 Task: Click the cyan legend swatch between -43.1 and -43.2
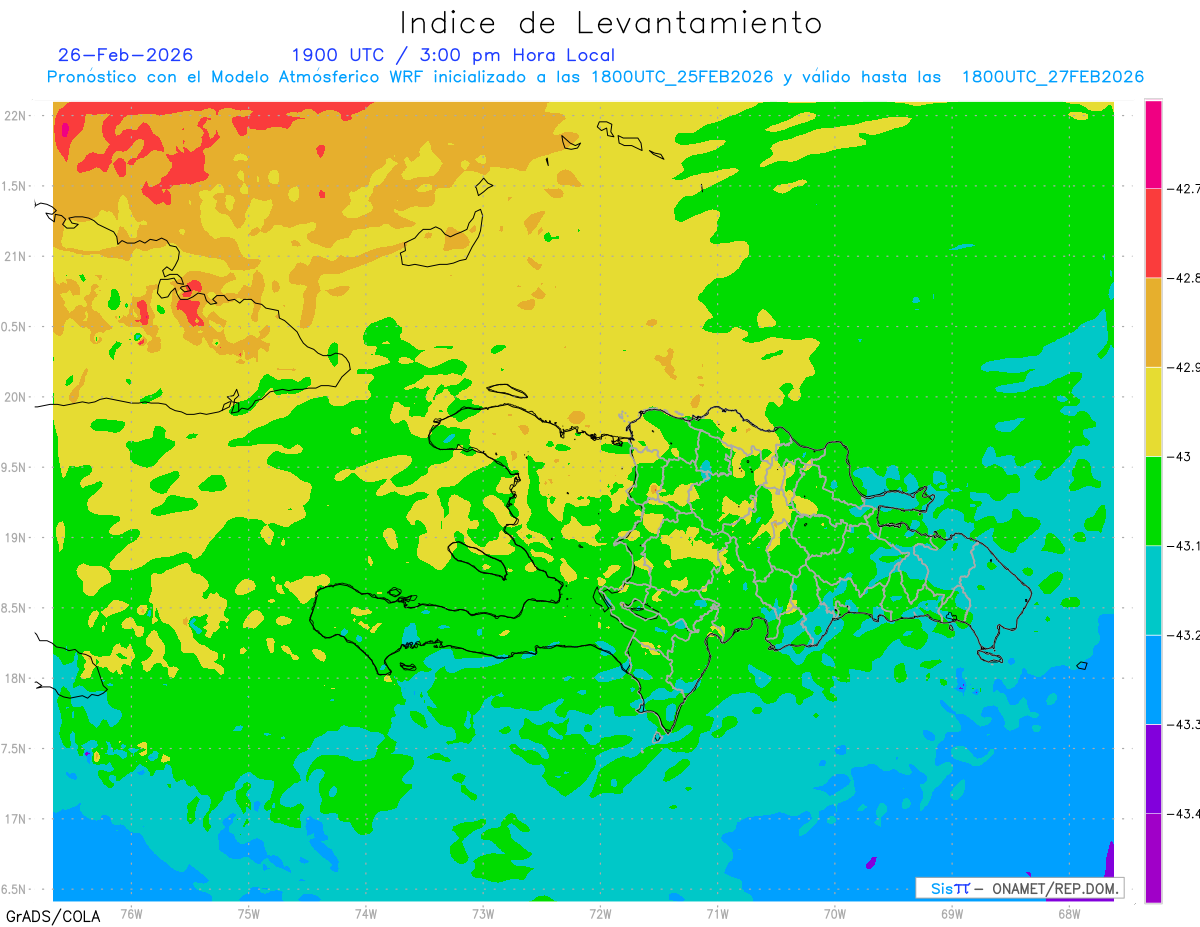coord(1153,590)
